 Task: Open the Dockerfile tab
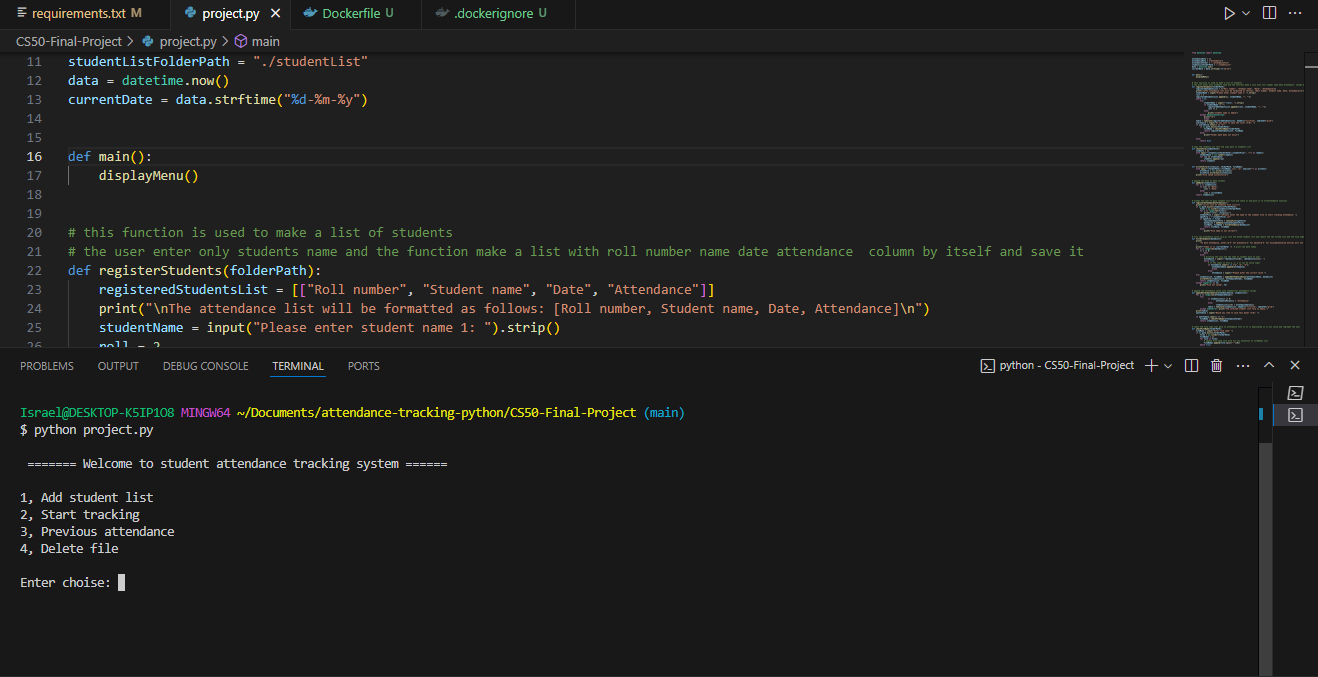[x=348, y=13]
